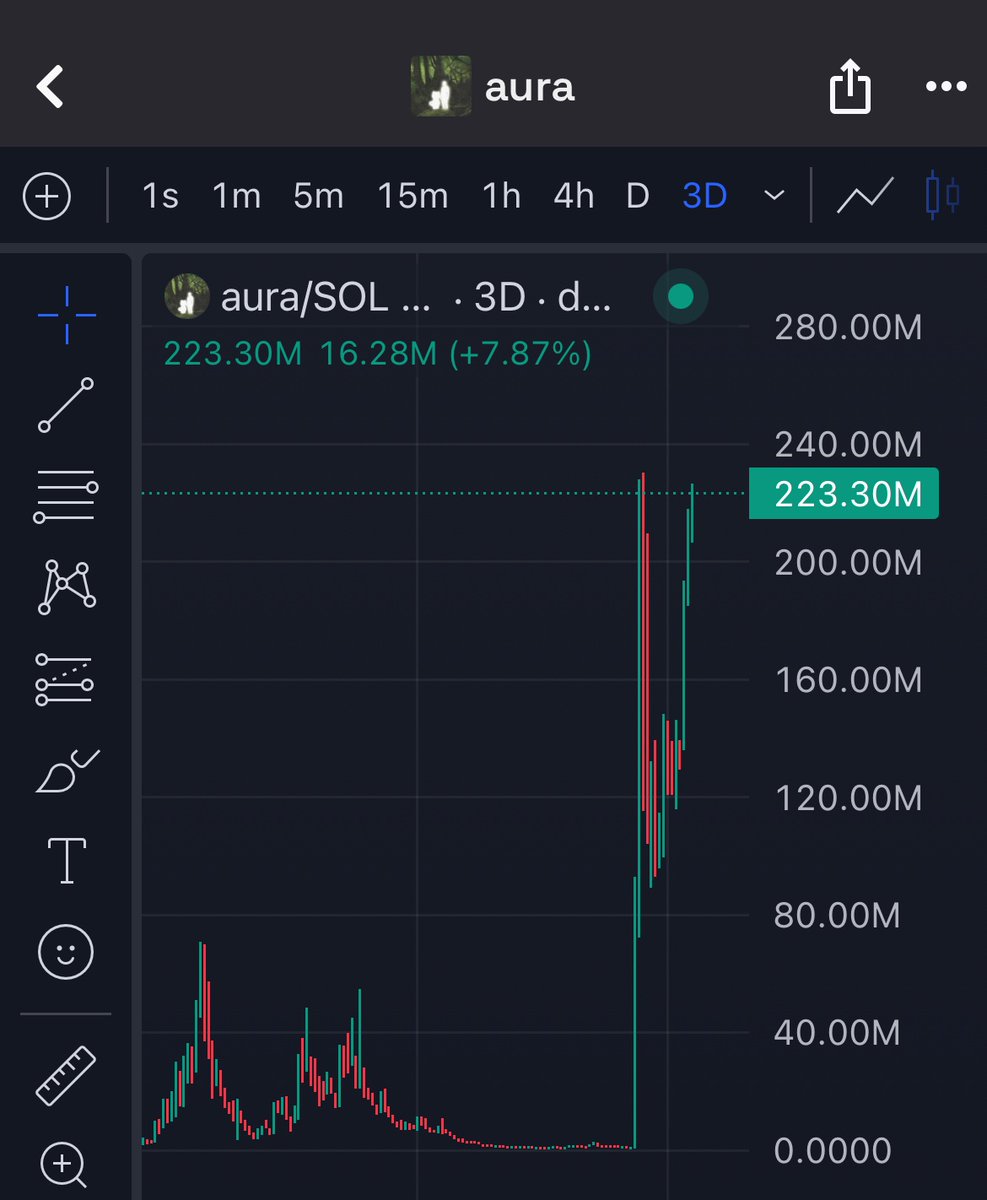Tap the share icon in the header

pyautogui.click(x=850, y=86)
